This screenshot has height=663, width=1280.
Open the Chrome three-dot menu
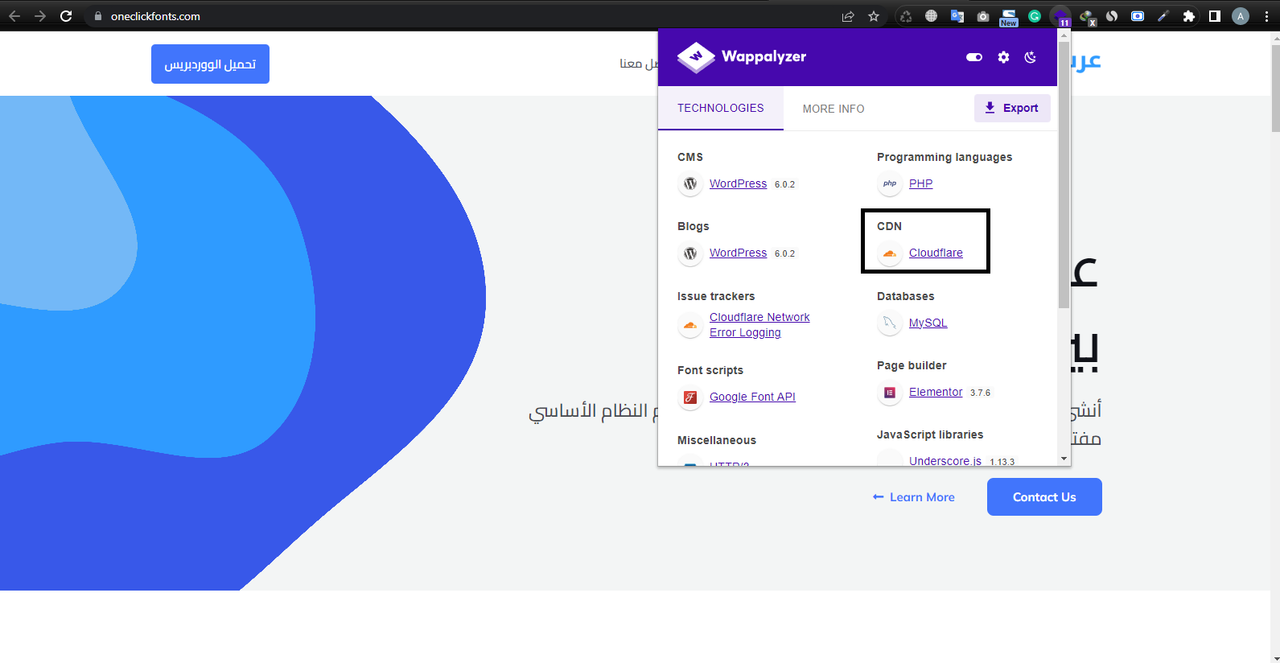pos(1267,16)
